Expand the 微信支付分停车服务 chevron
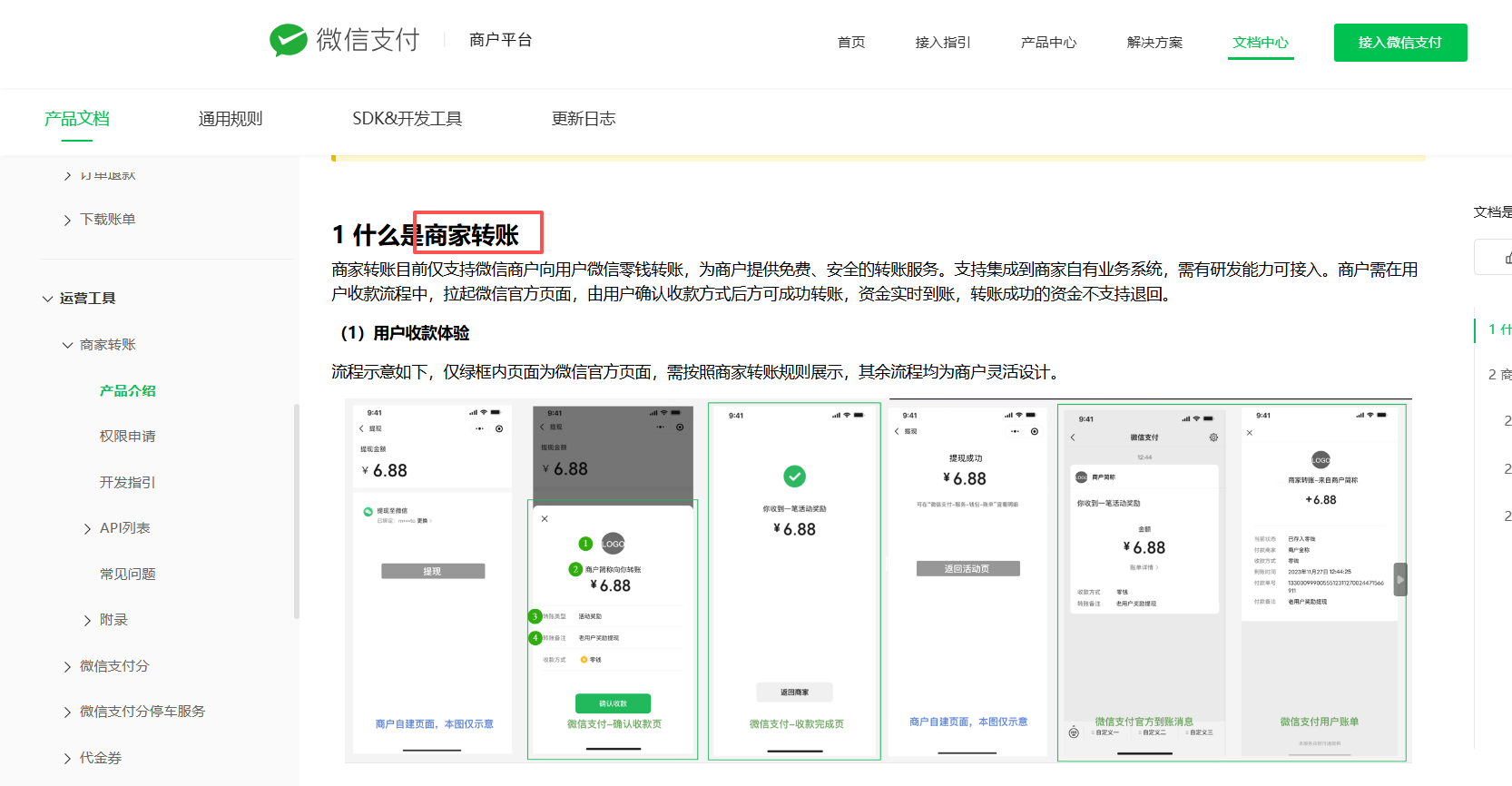 [x=67, y=712]
